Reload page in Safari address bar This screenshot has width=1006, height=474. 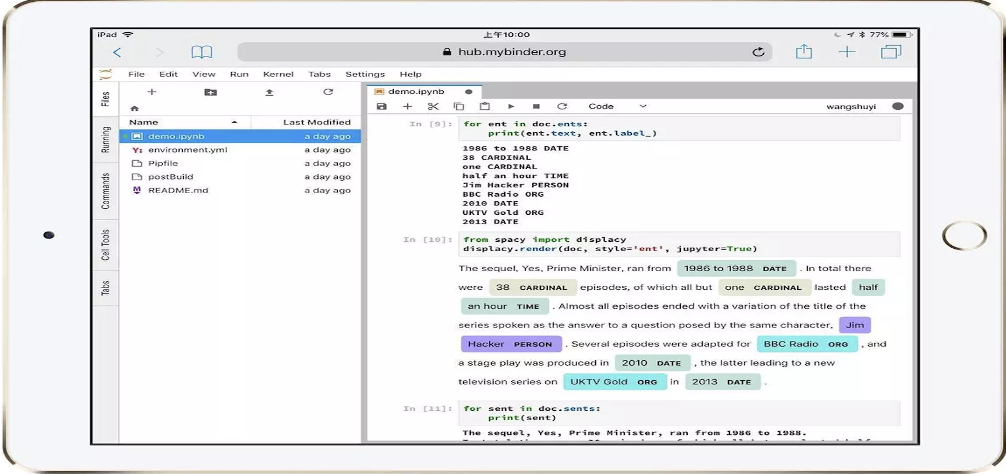[758, 53]
